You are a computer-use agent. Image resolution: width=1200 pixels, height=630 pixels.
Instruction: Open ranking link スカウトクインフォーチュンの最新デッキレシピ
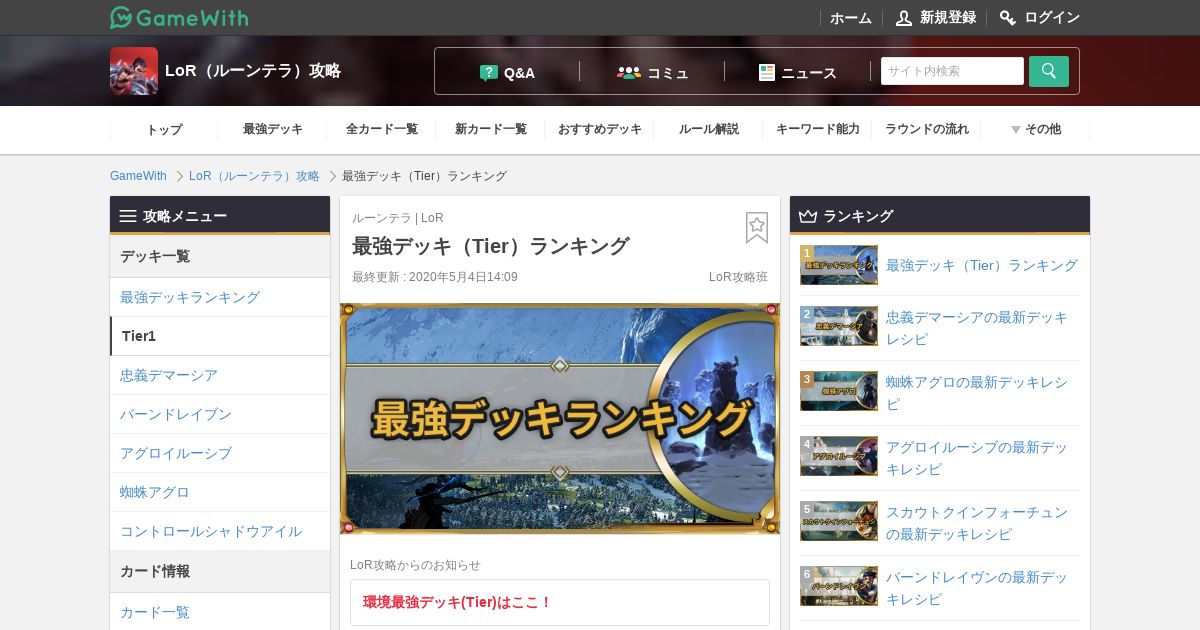tap(977, 523)
